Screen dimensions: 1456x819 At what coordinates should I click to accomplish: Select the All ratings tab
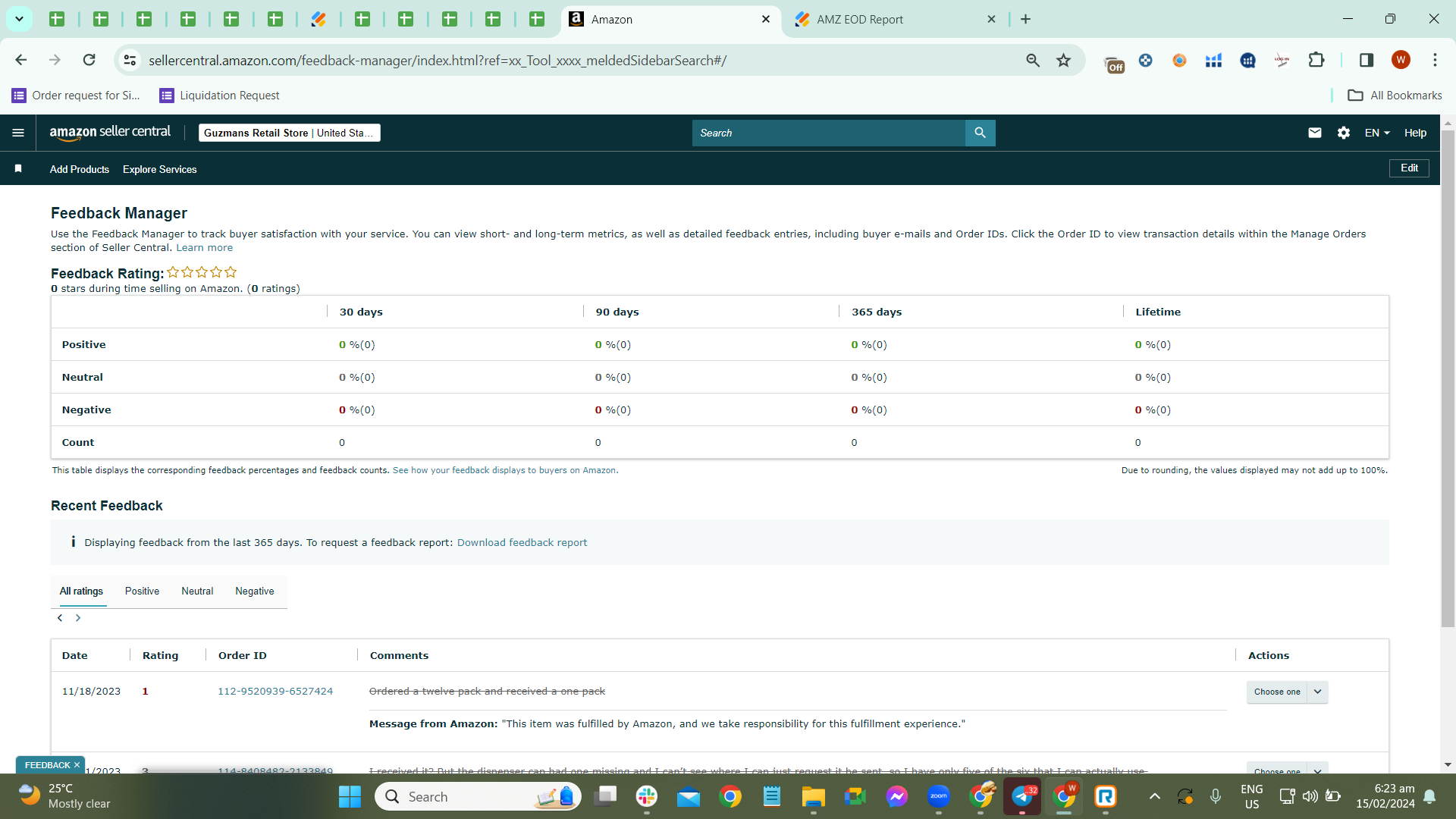click(x=81, y=591)
